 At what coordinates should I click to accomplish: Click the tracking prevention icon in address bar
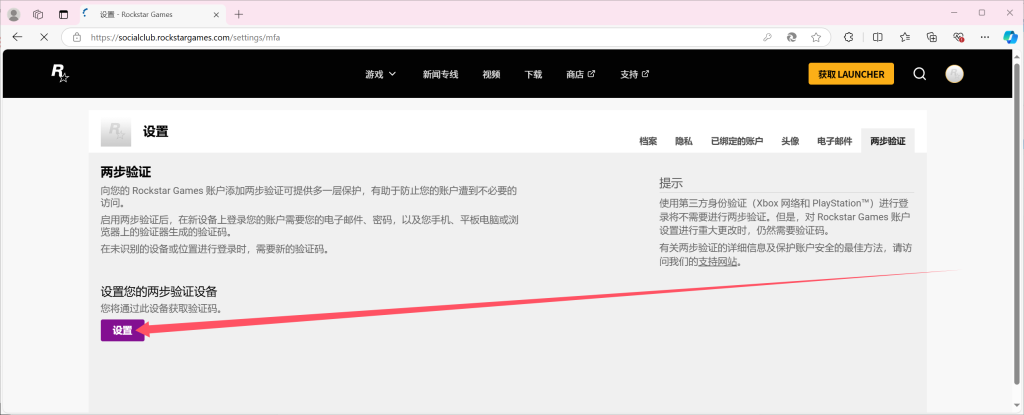coord(792,37)
